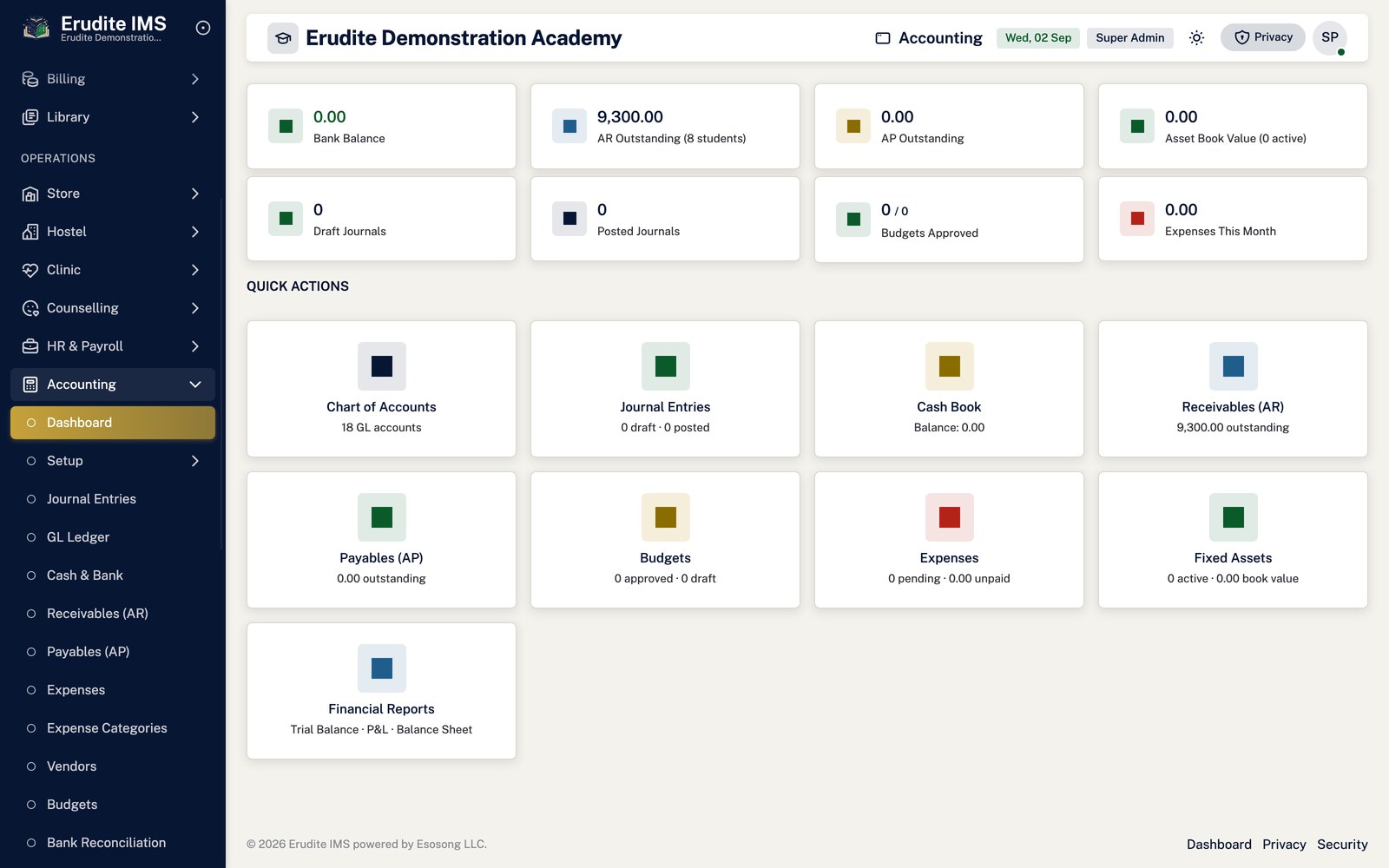Viewport: 1389px width, 868px height.
Task: Click the graduation cap icon beside academy name
Action: (x=283, y=38)
